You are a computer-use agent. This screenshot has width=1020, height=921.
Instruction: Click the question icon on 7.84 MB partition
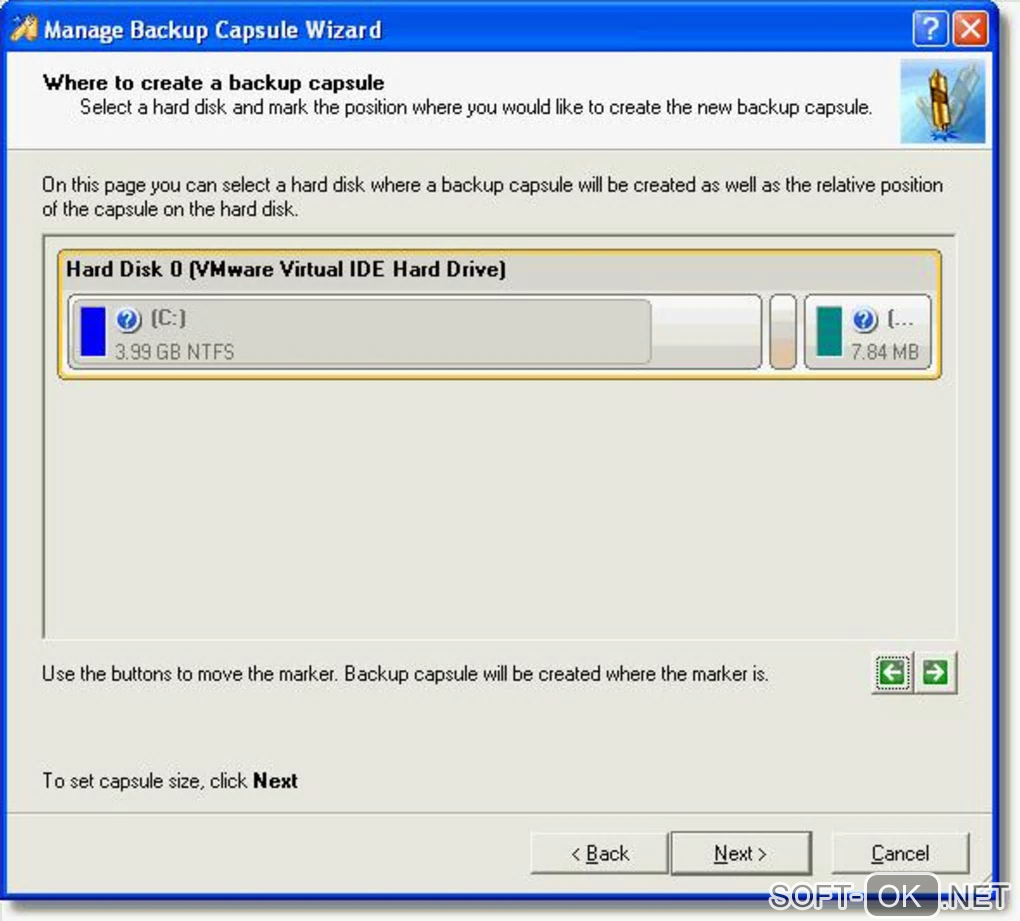coord(865,319)
